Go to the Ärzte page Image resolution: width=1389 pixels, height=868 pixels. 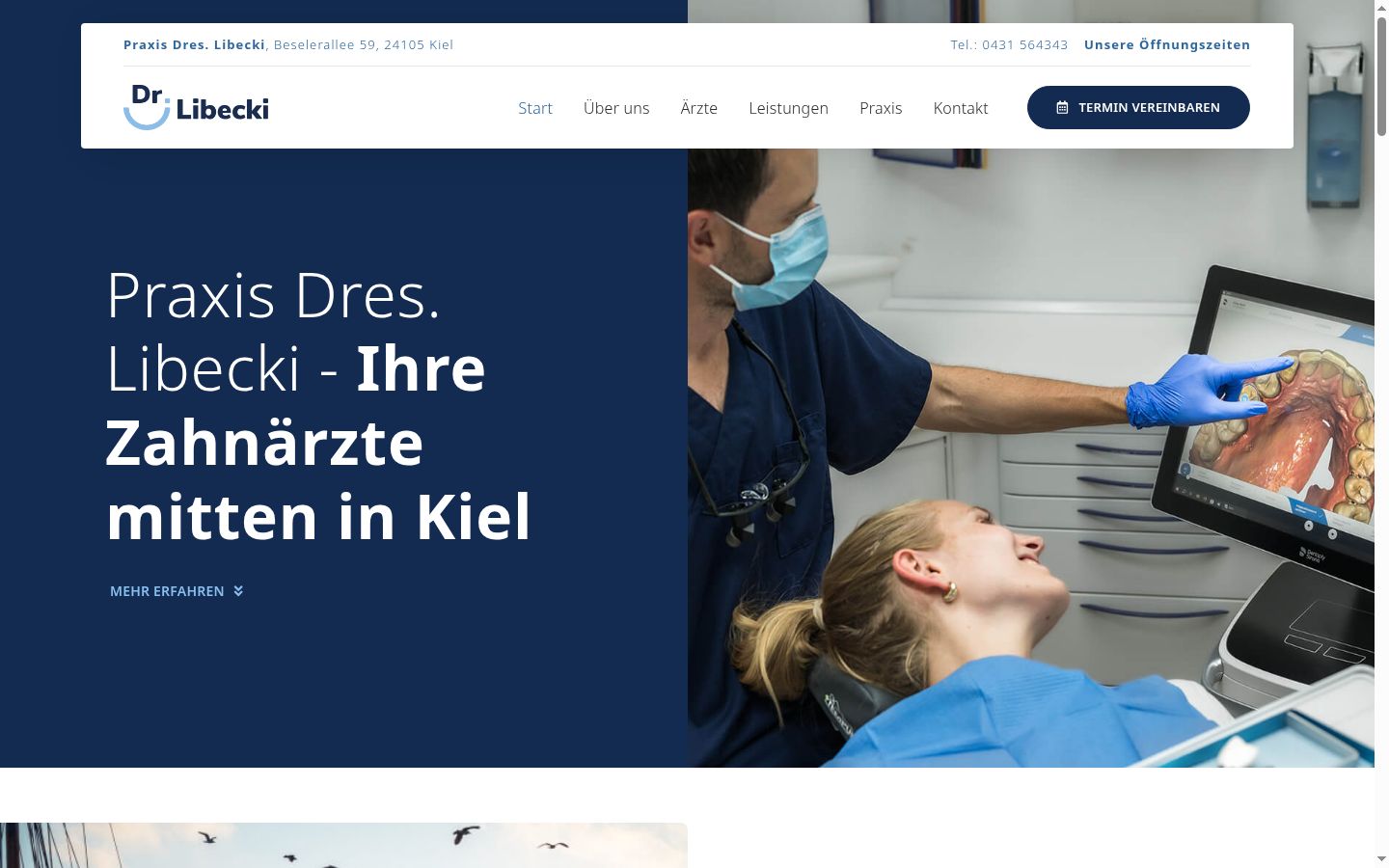pos(699,108)
